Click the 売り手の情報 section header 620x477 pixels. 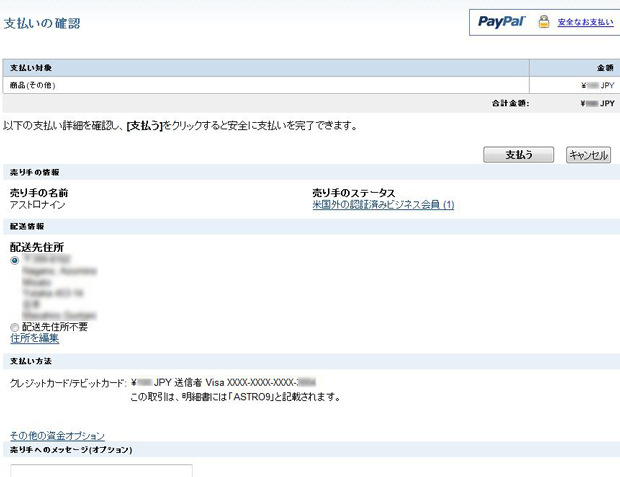pyautogui.click(x=34, y=172)
